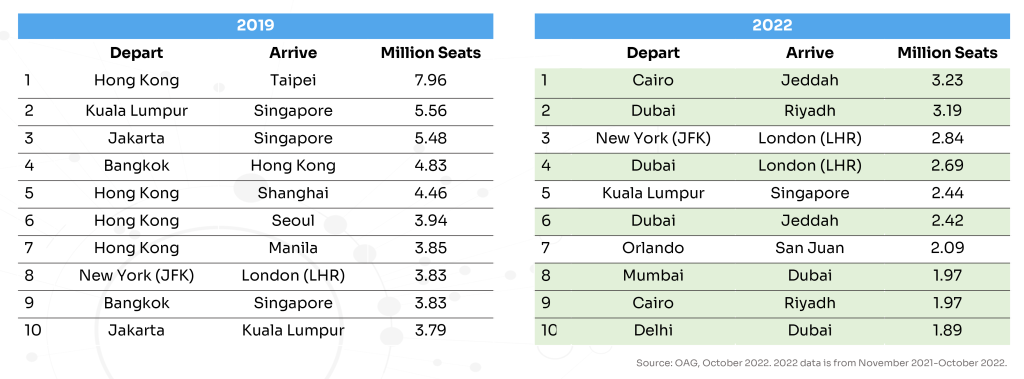Click the OAG source footnote text
This screenshot has width=1024, height=379.
pos(822,363)
